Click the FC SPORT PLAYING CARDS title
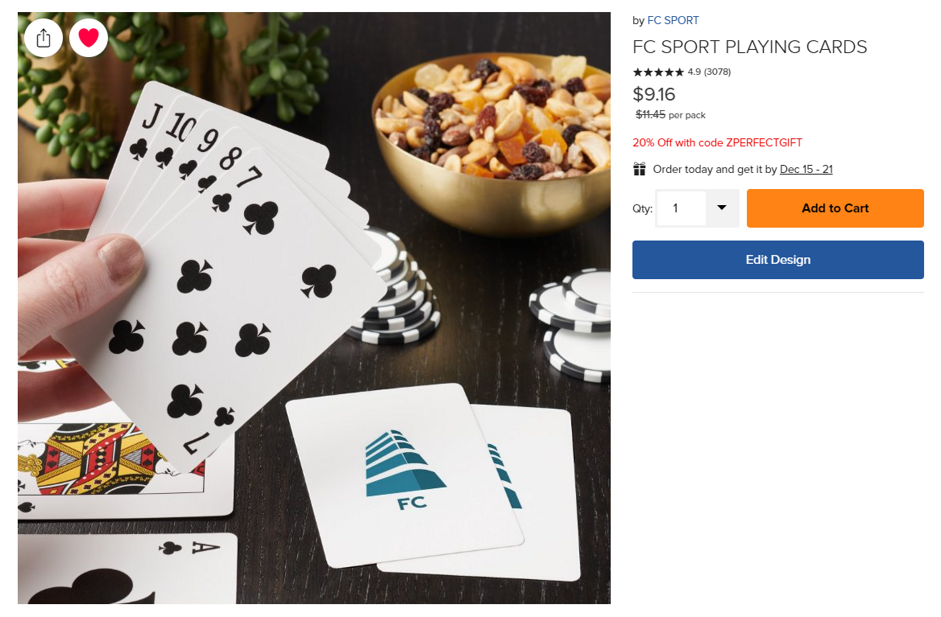This screenshot has height=617, width=941. tap(750, 47)
